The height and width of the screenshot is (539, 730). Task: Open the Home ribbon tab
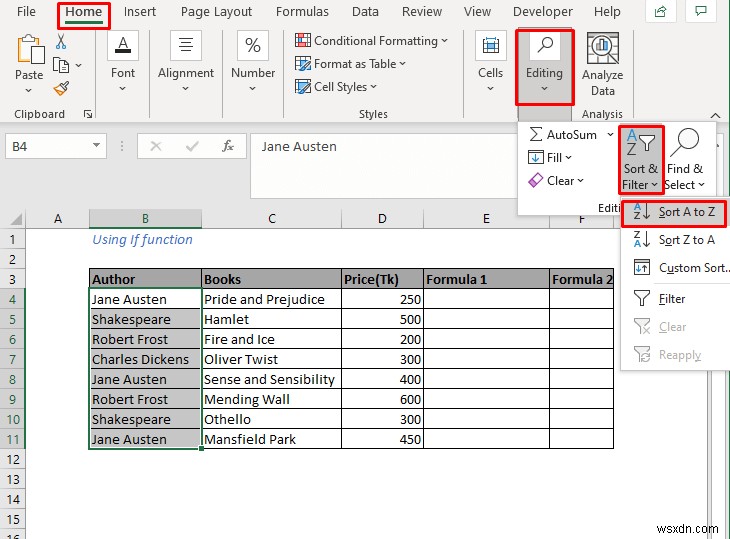tap(84, 12)
